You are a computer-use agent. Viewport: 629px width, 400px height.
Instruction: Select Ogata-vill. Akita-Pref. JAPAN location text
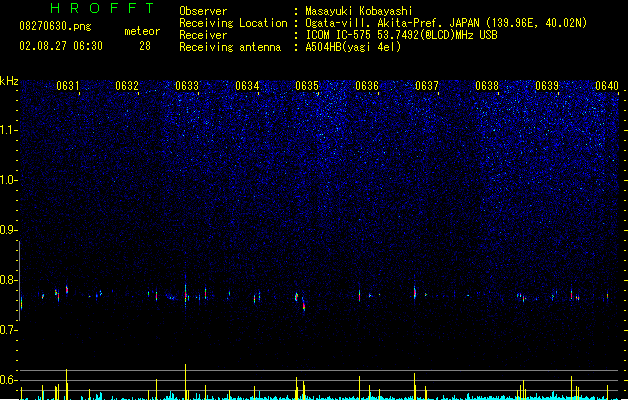tap(446, 23)
